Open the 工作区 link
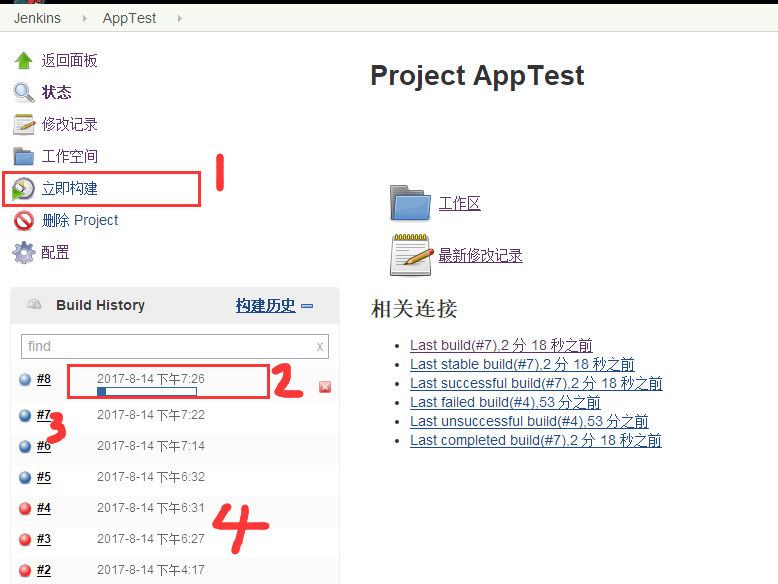This screenshot has height=584, width=778. (459, 203)
